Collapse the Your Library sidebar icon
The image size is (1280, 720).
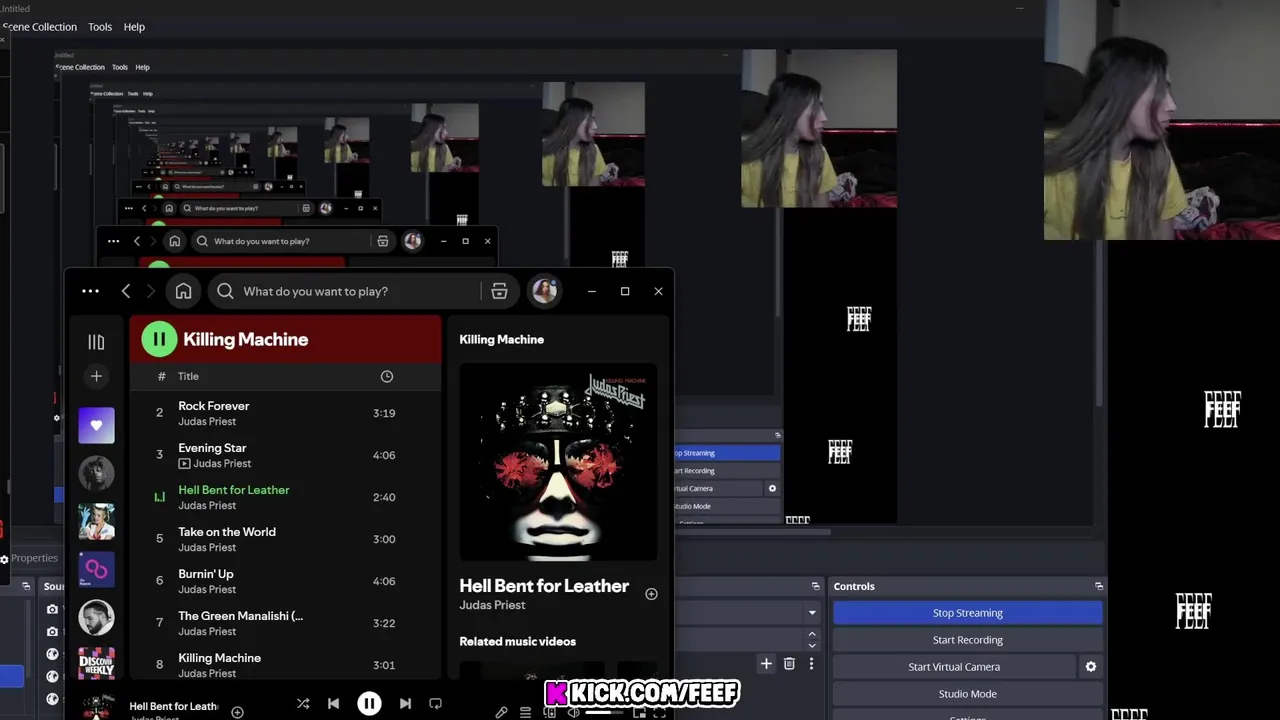coord(96,342)
